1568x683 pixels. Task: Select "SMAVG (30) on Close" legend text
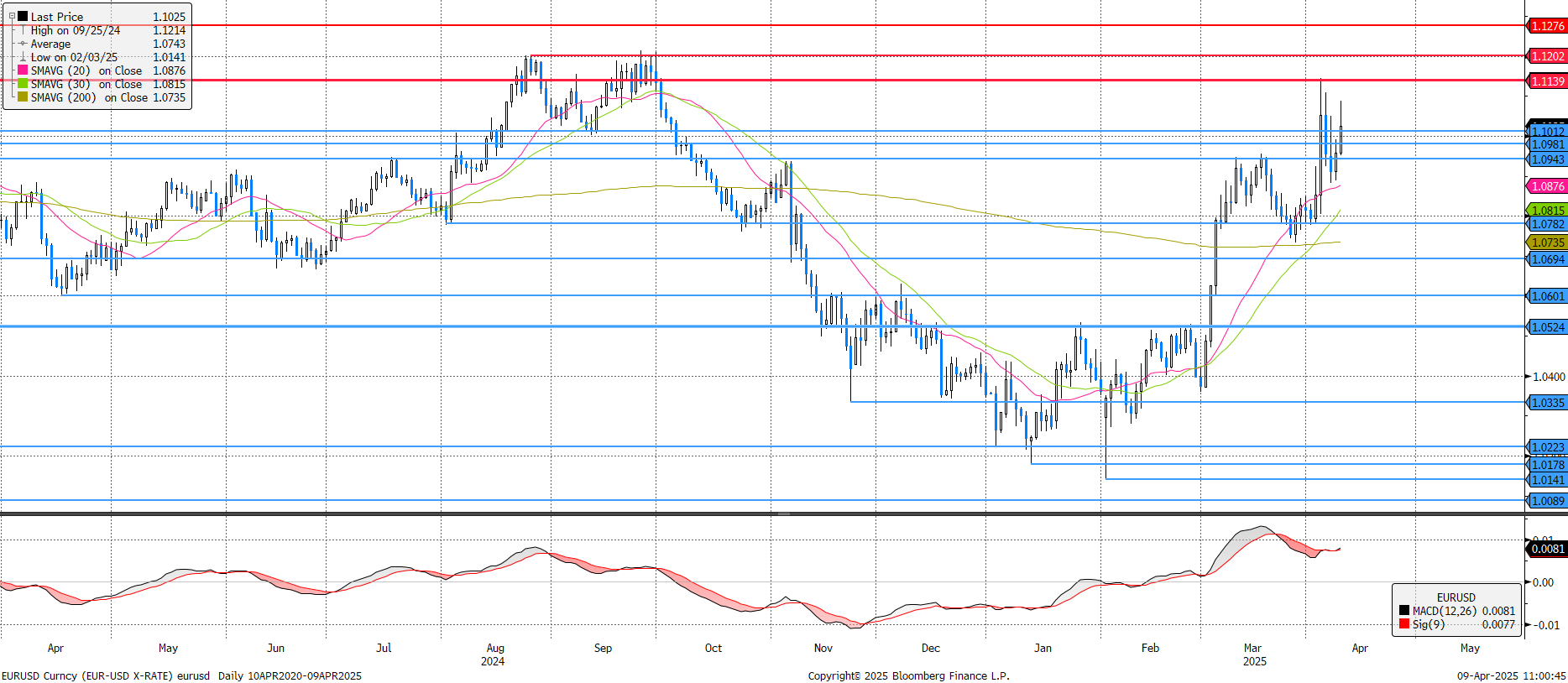coord(86,84)
